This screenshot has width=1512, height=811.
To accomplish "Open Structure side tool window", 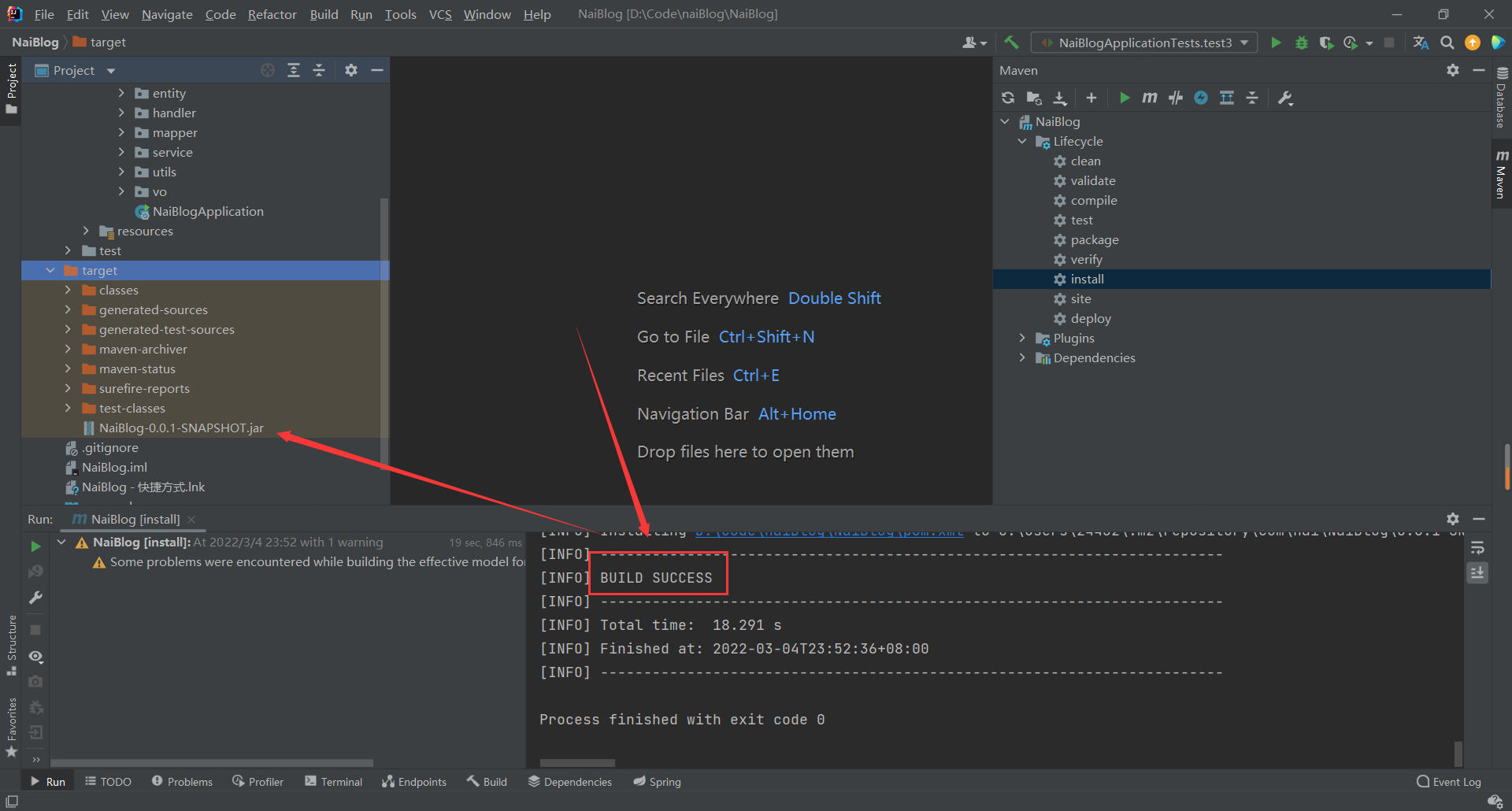I will pos(11,644).
